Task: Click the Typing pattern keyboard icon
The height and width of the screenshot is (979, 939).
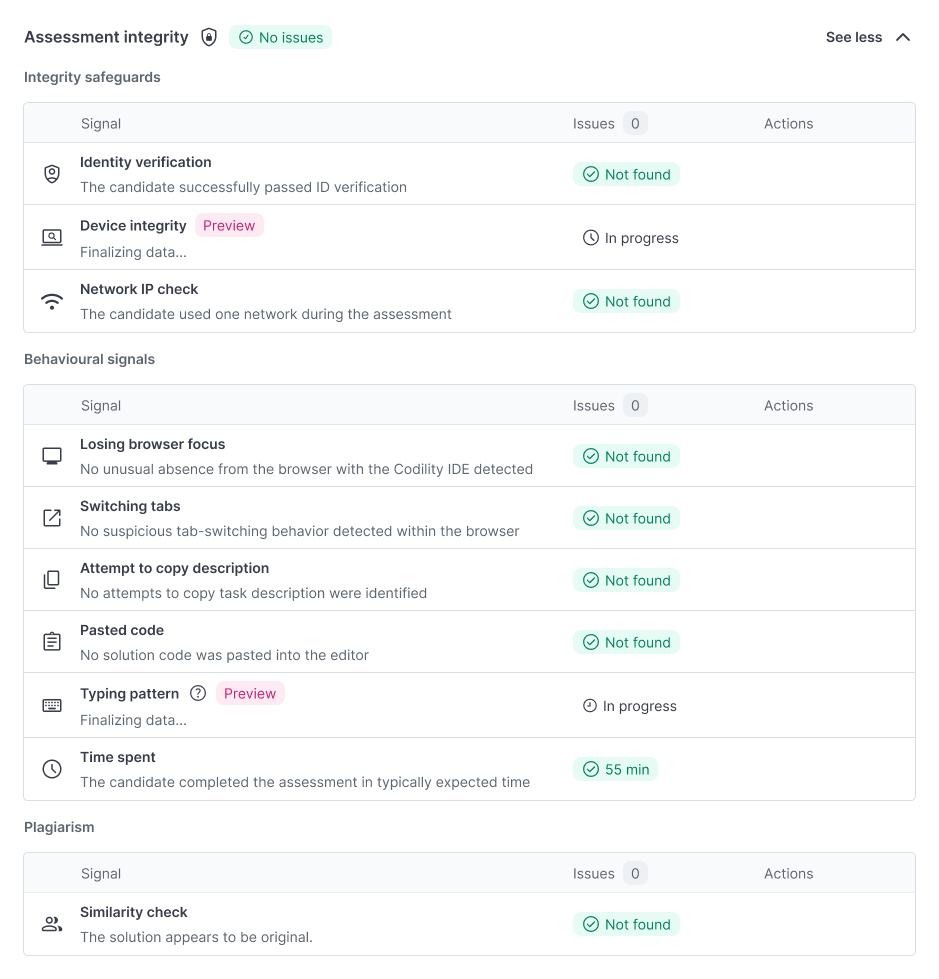Action: (x=51, y=704)
